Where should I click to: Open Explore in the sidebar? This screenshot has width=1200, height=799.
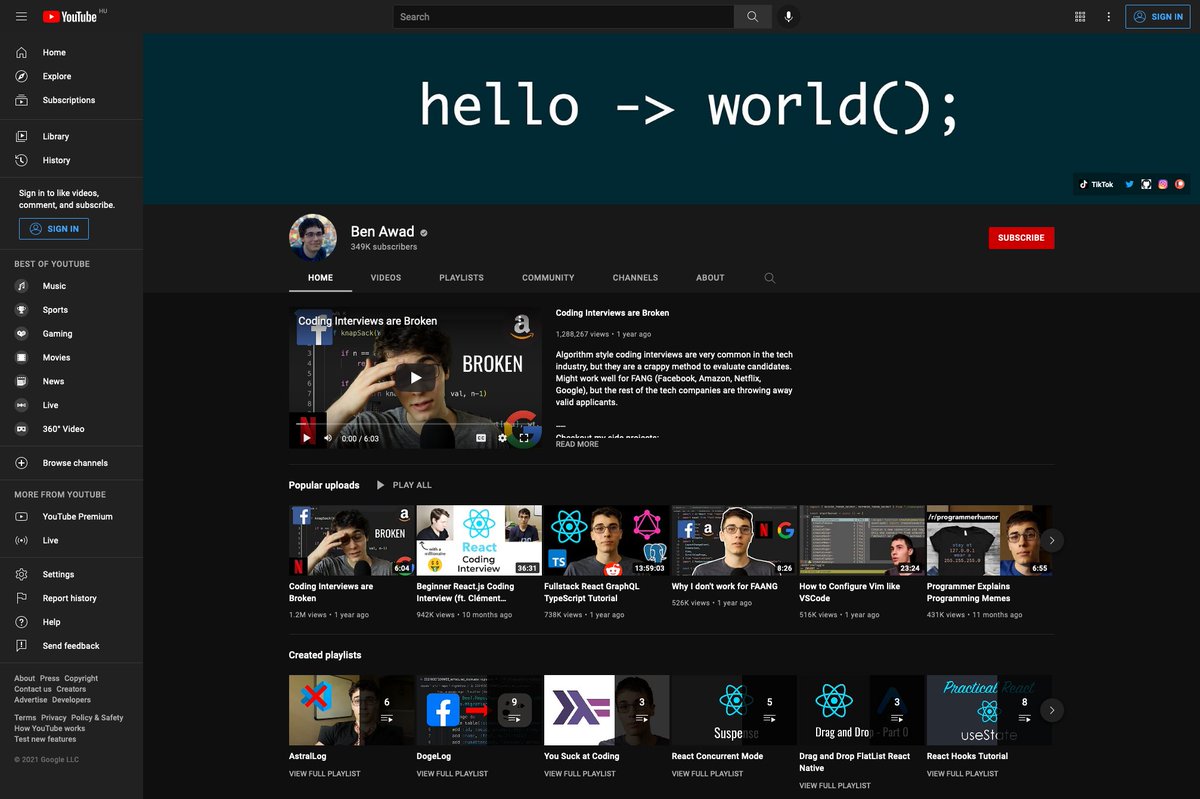71,76
